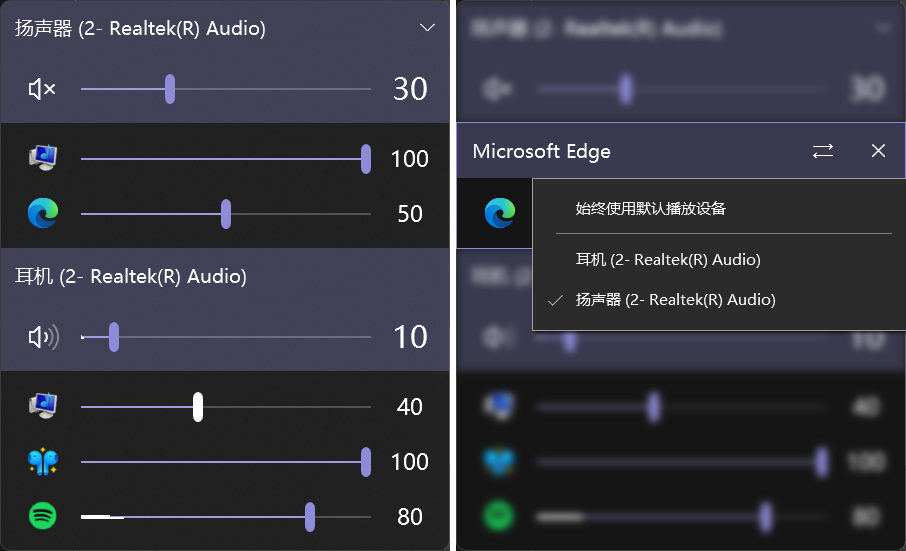Click System Sounds icon under 扬声器

click(42, 158)
